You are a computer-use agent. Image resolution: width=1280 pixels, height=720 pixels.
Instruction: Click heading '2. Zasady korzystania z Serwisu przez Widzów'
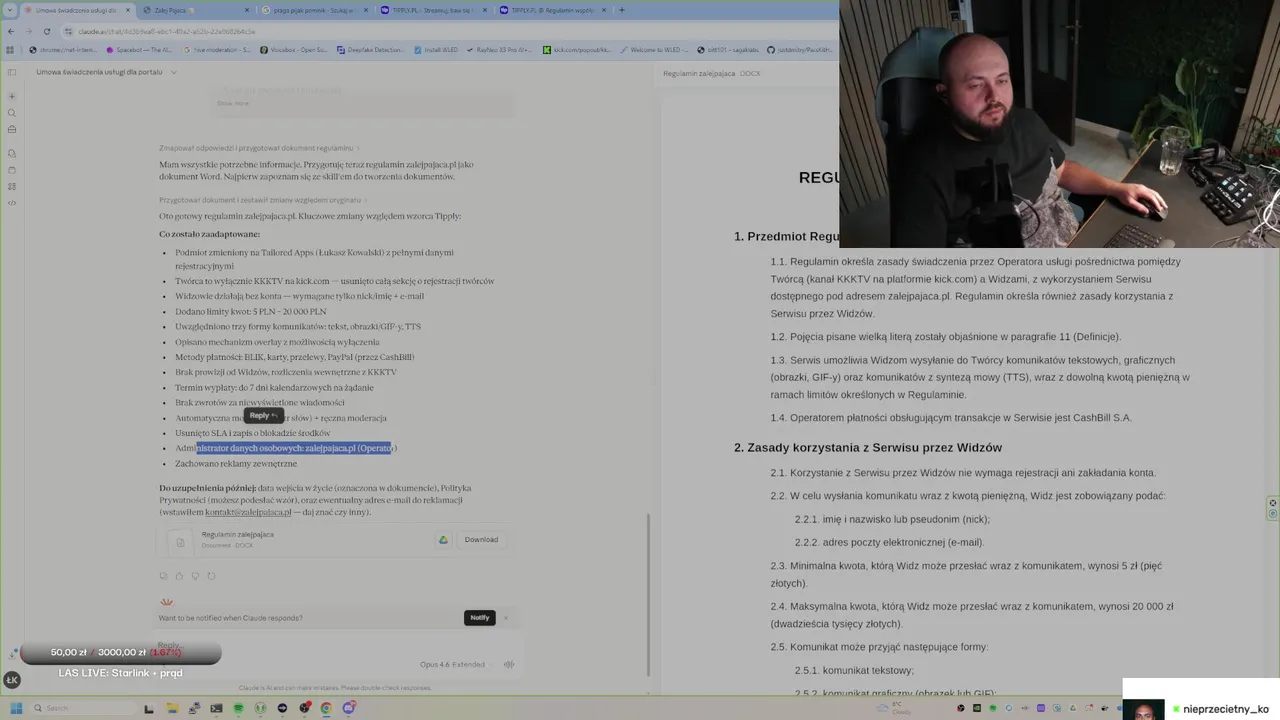pyautogui.click(x=868, y=448)
